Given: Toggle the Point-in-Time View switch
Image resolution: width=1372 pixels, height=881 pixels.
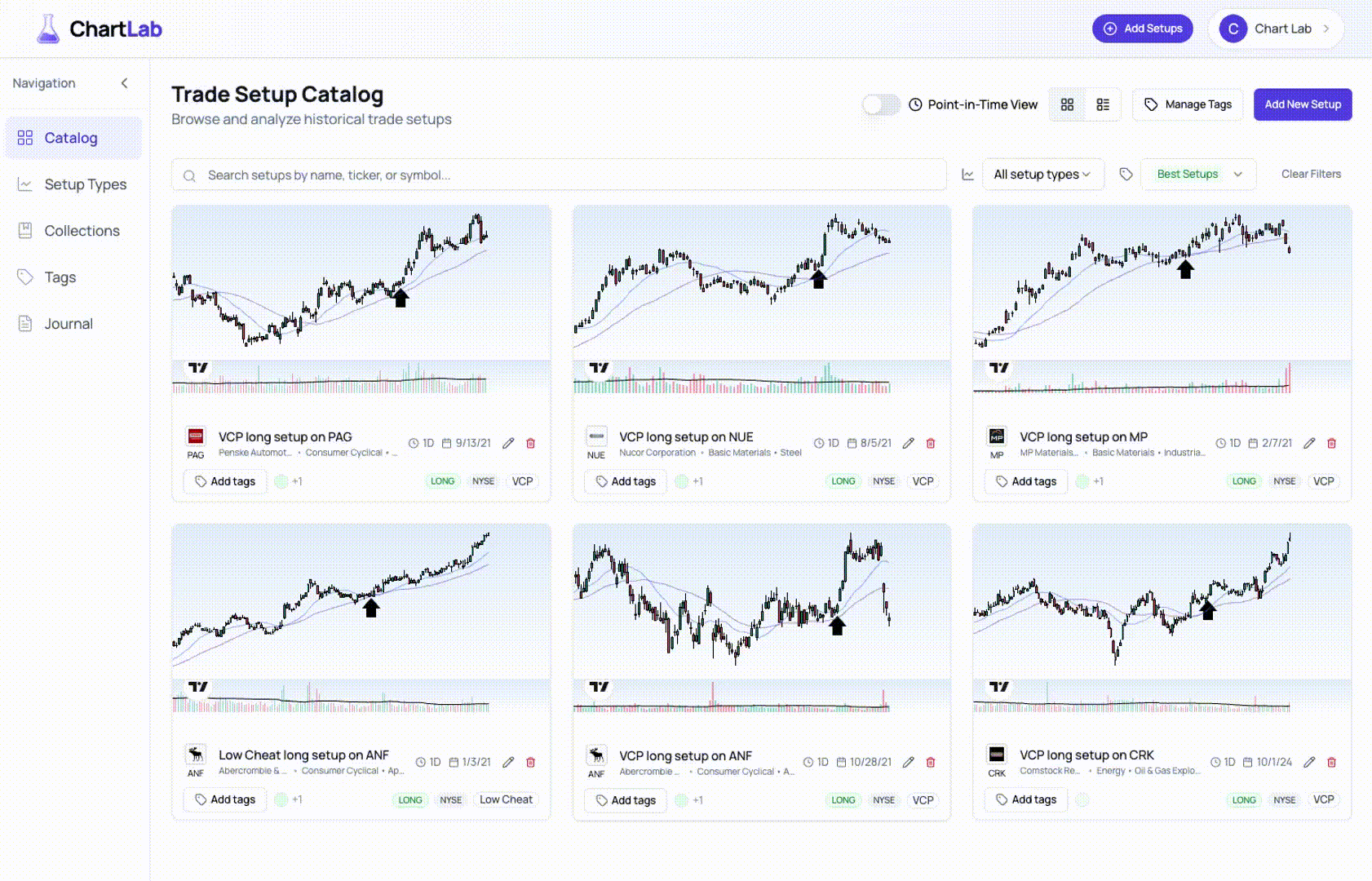Looking at the screenshot, I should (x=881, y=104).
